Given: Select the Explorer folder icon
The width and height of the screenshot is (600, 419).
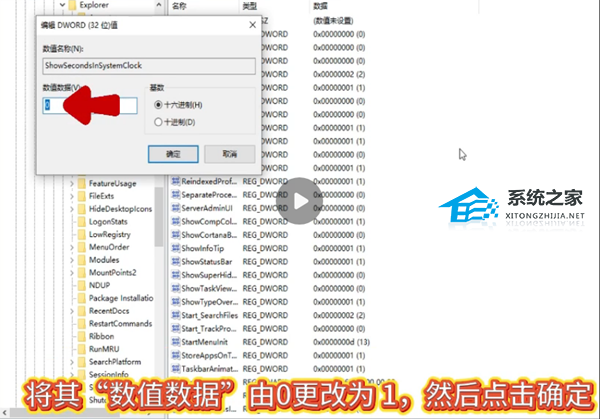Looking at the screenshot, I should [x=73, y=5].
